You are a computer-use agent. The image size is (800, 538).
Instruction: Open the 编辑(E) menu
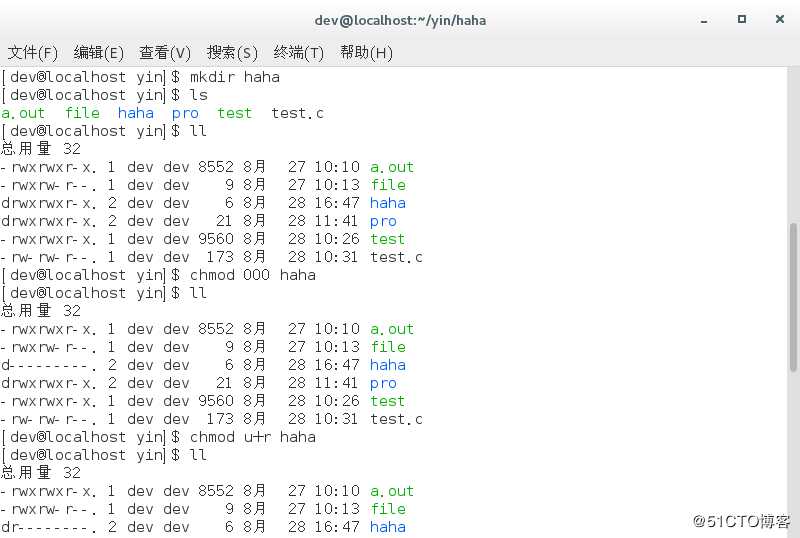[x=98, y=53]
